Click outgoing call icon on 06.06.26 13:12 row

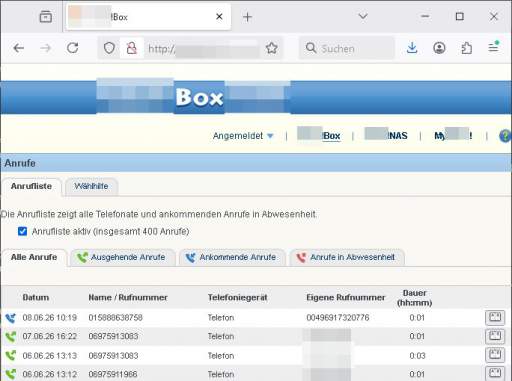point(10,374)
